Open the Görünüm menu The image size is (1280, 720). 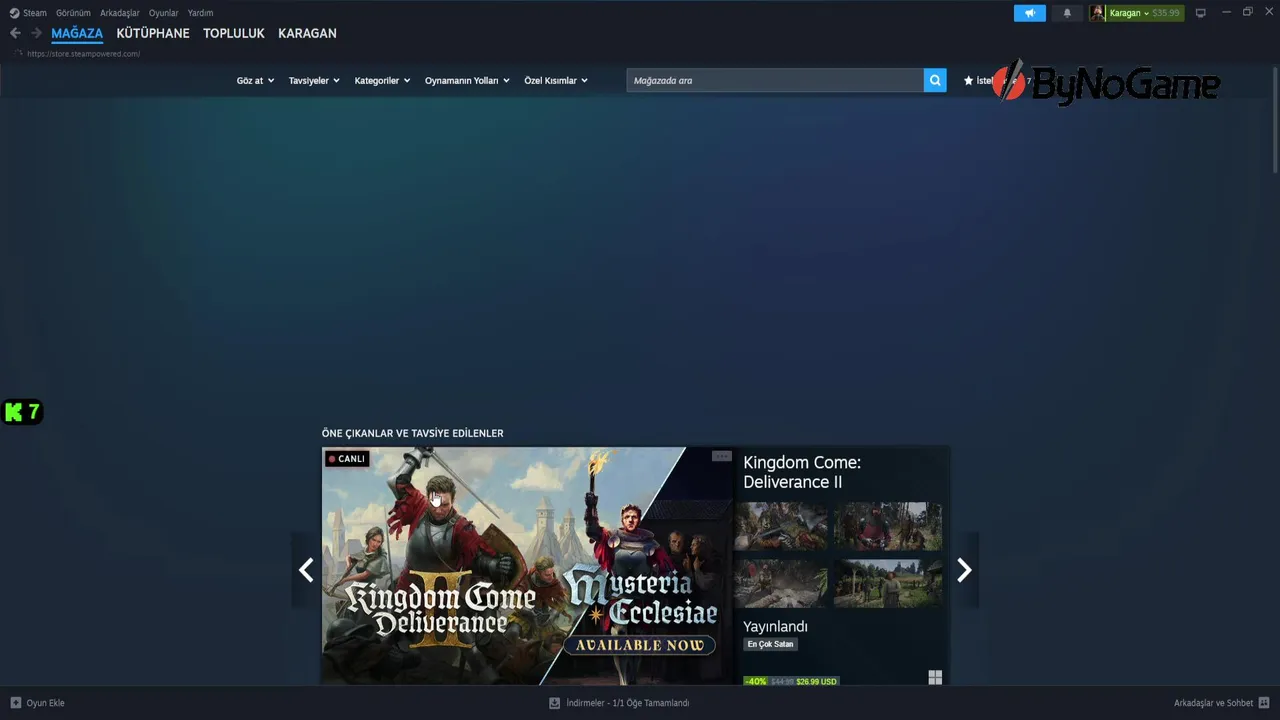[x=73, y=13]
